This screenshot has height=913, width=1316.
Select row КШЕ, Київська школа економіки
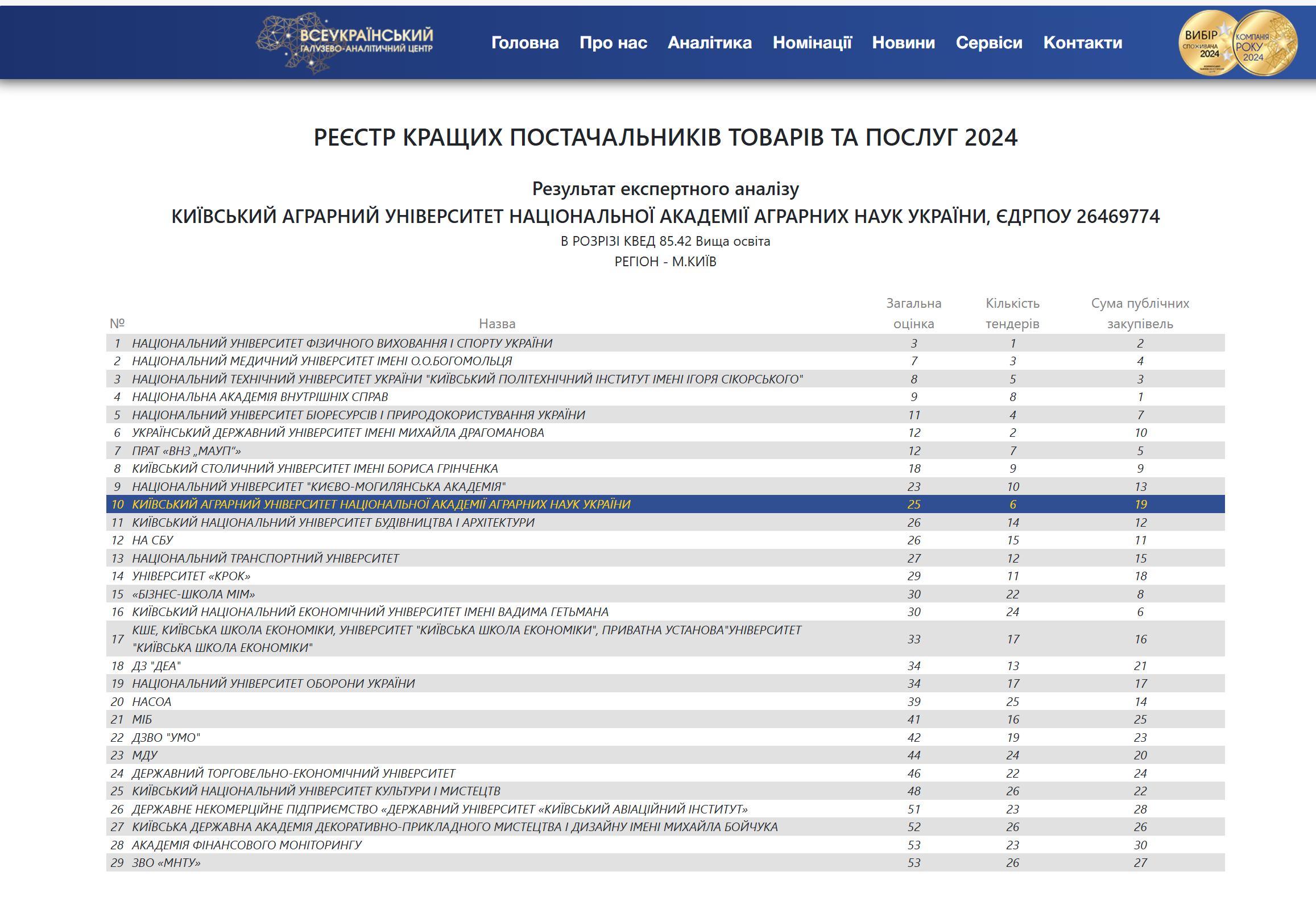tap(665, 639)
